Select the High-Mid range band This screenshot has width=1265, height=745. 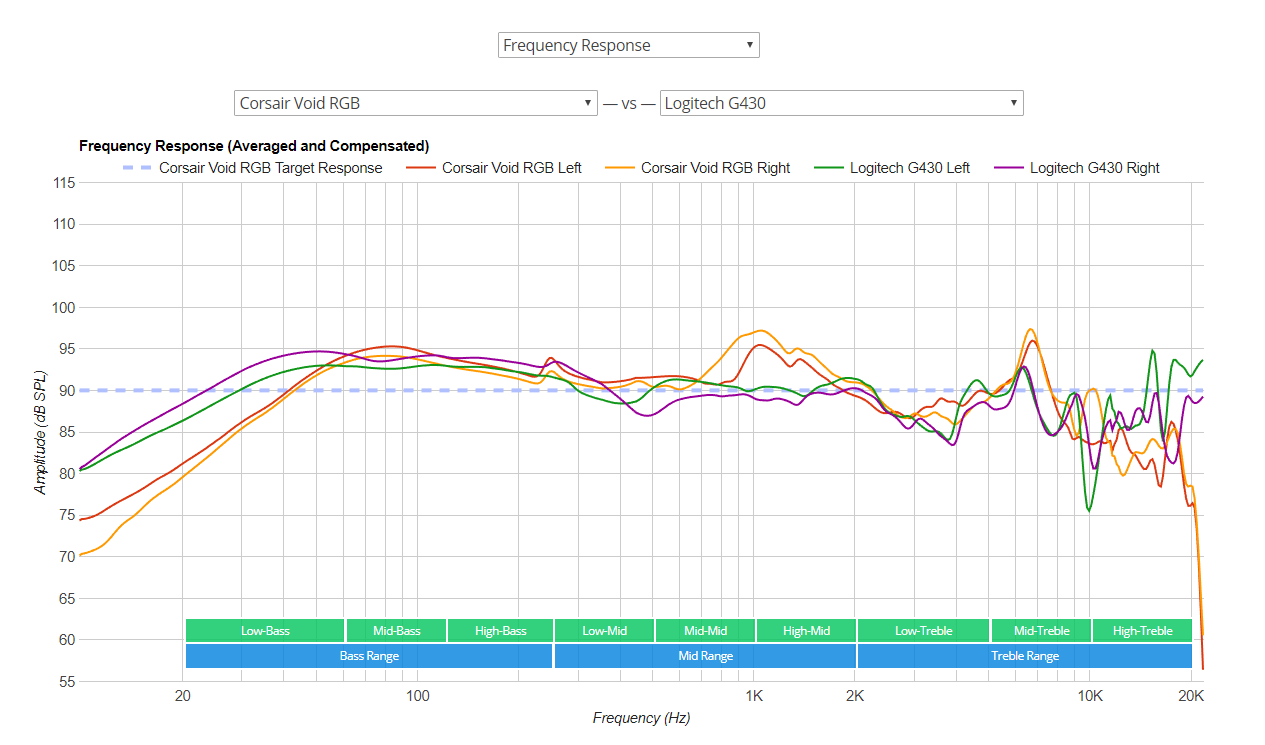coord(806,630)
